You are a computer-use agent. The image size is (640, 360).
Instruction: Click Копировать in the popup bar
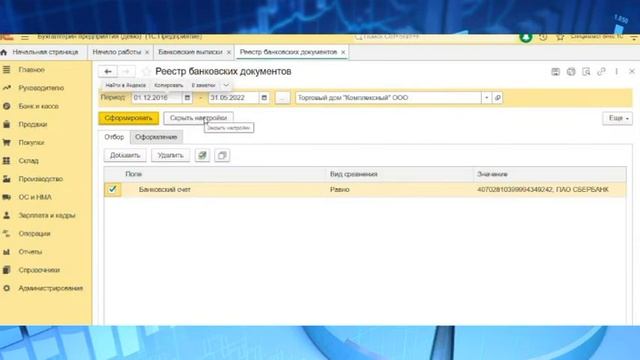point(169,85)
